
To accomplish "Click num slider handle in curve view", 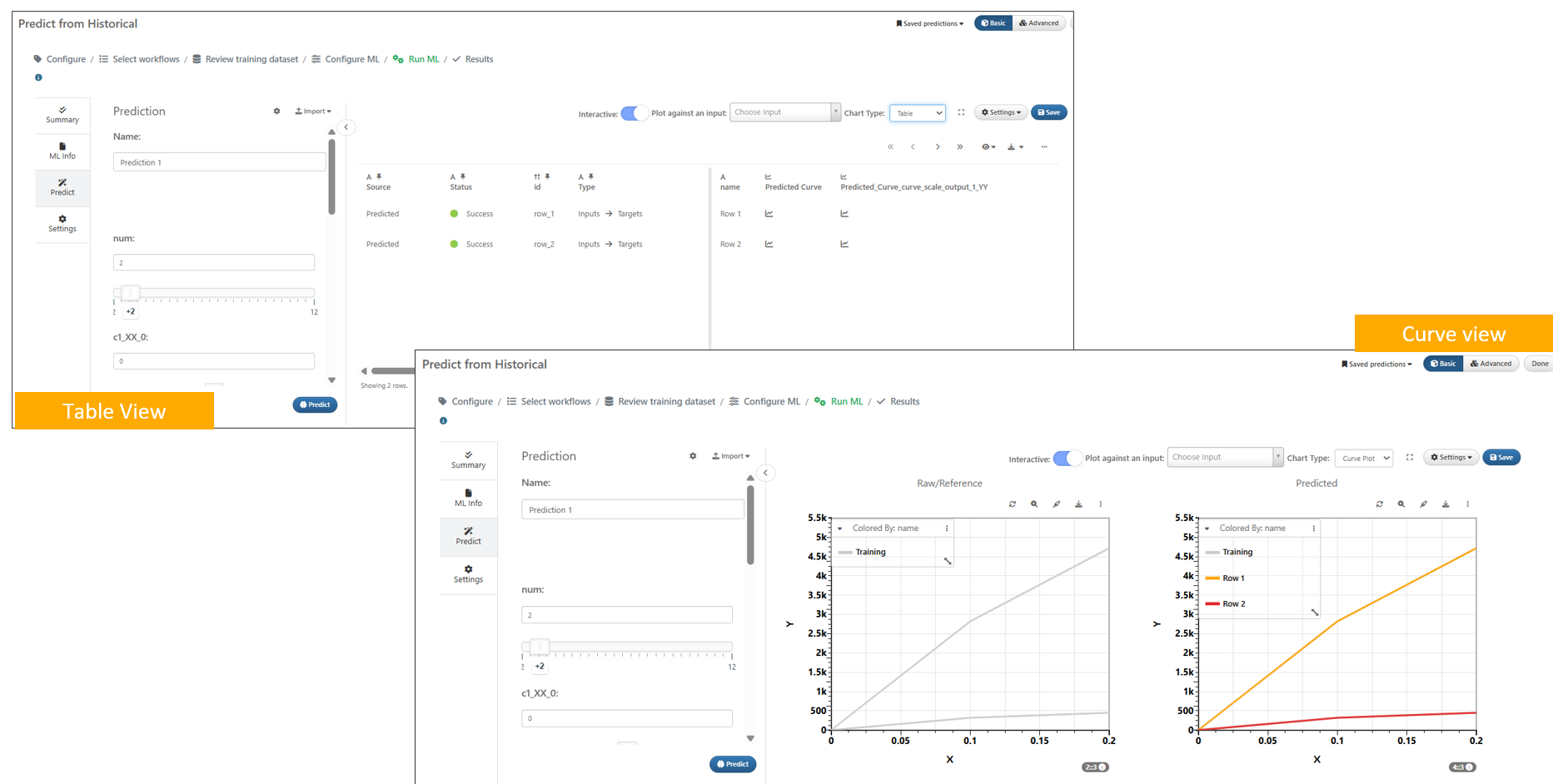I will [540, 647].
